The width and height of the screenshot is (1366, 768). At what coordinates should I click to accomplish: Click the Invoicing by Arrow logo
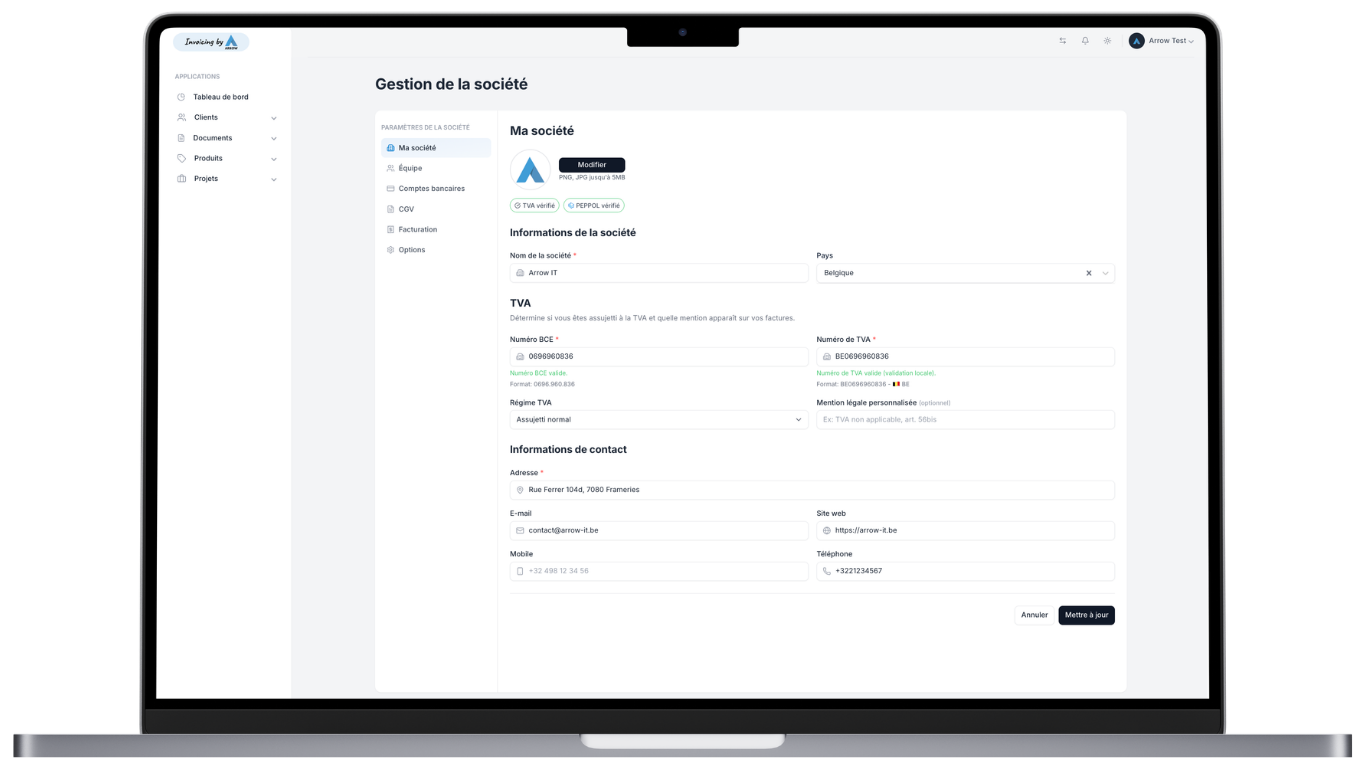tap(211, 42)
